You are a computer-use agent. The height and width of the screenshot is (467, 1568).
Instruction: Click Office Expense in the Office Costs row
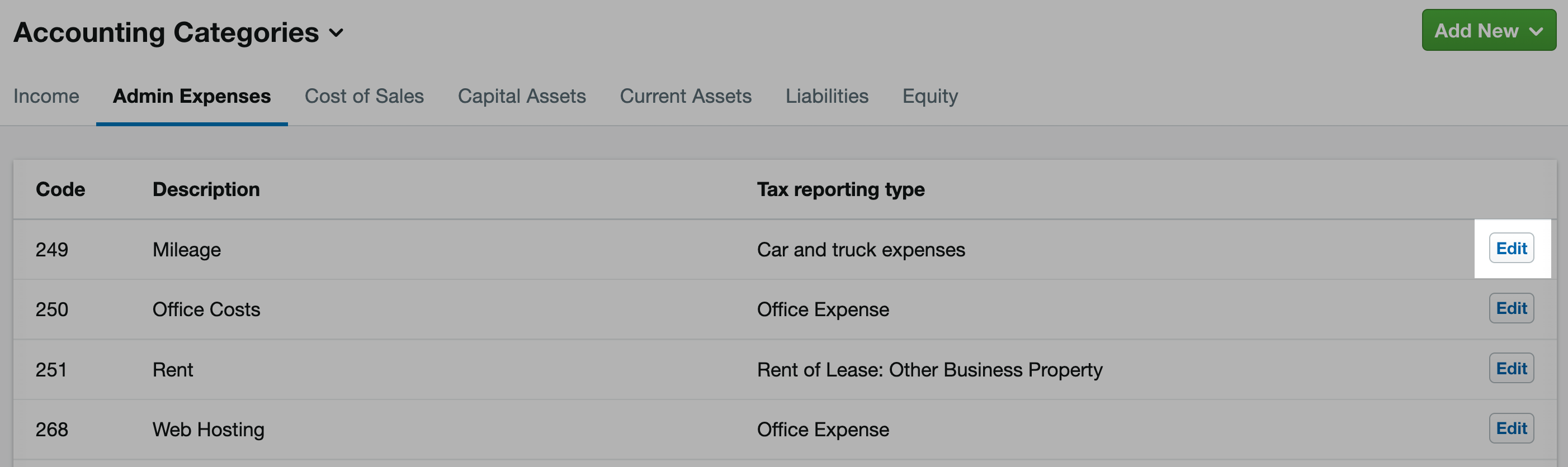(x=823, y=310)
